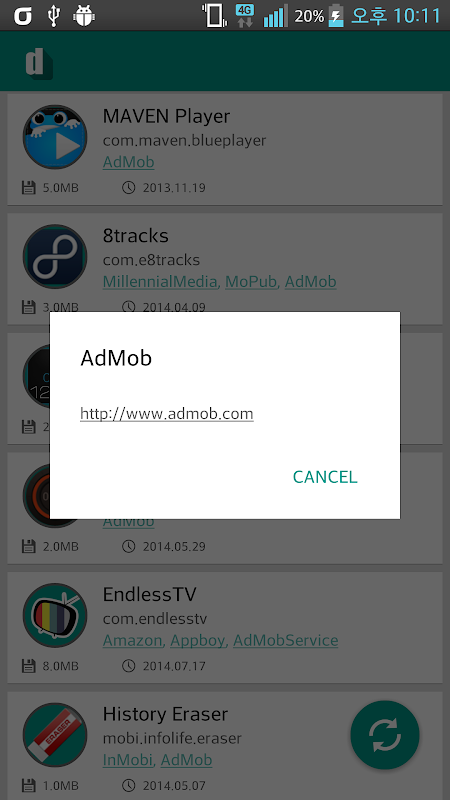450x800 pixels.
Task: Dismiss dialog with CANCEL button
Action: pyautogui.click(x=325, y=477)
